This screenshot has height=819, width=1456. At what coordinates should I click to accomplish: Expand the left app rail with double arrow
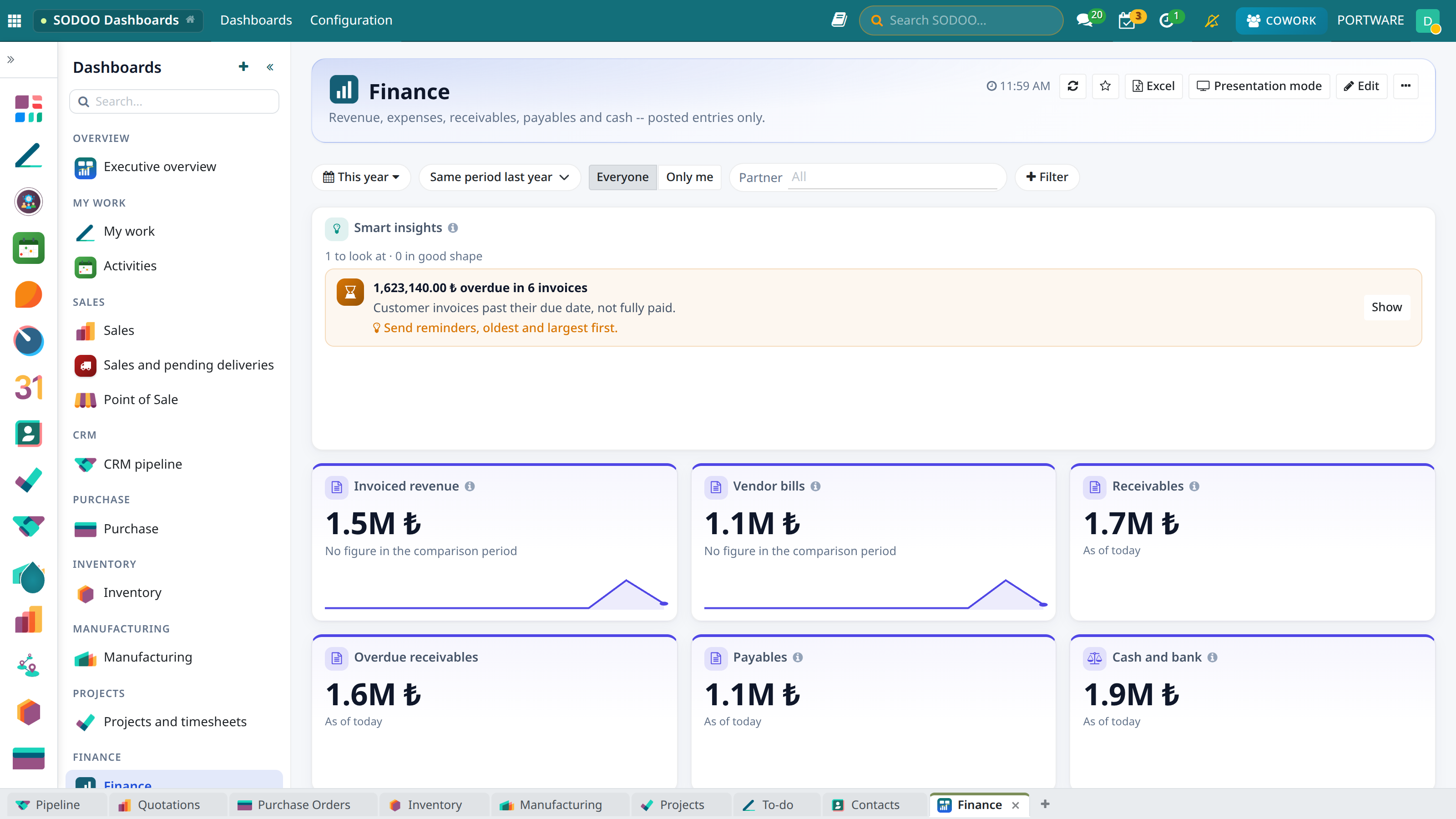(x=11, y=59)
